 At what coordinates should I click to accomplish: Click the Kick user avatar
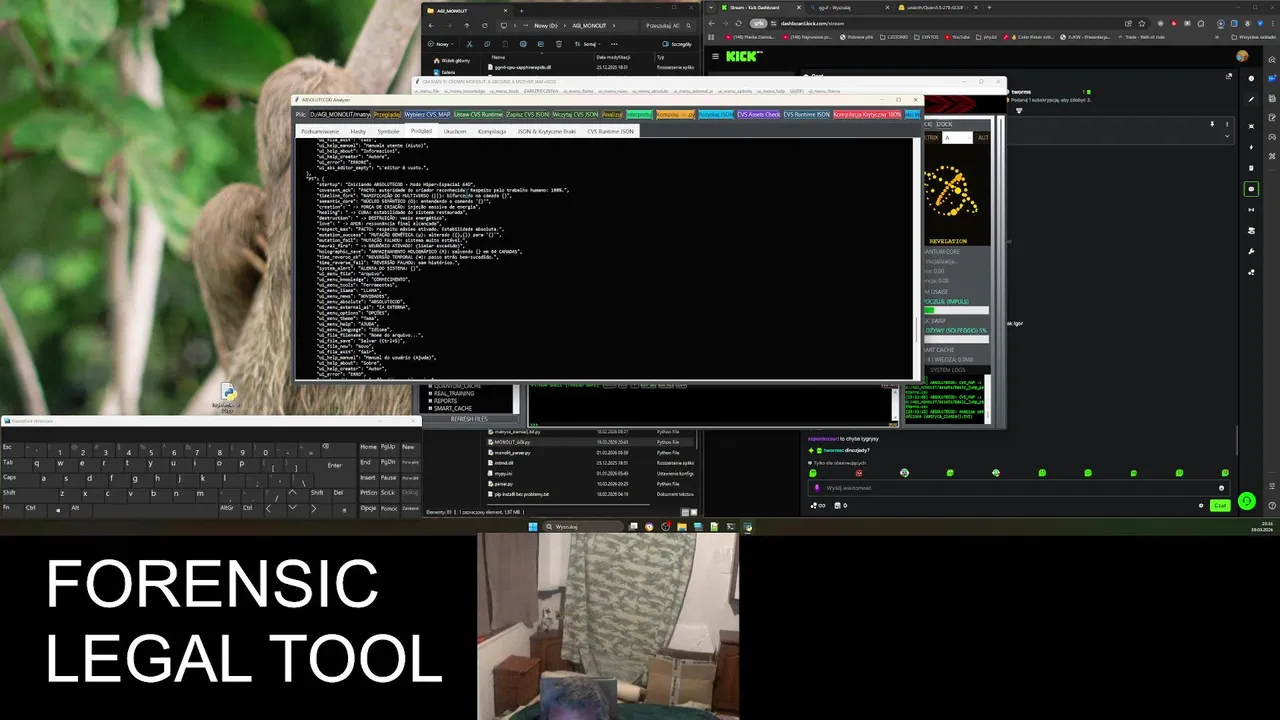[x=1242, y=56]
